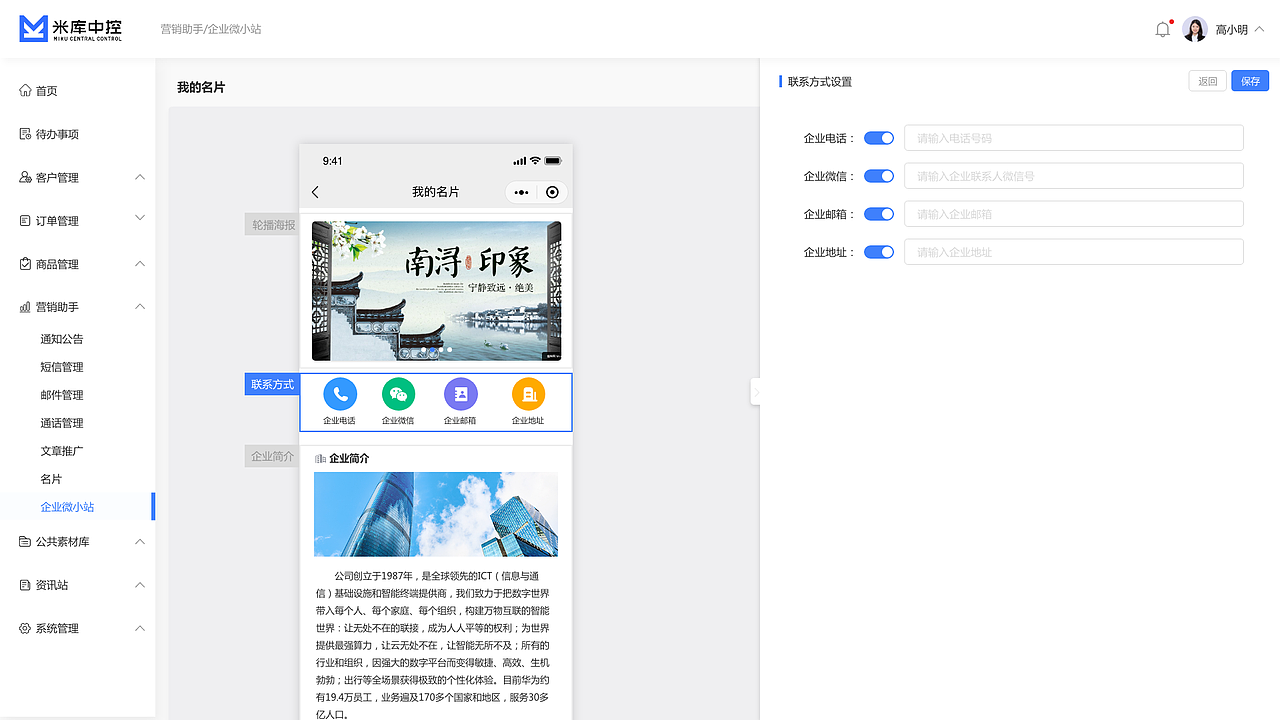Disable the 企业电话 toggle switch
The width and height of the screenshot is (1280, 720).
tap(878, 138)
